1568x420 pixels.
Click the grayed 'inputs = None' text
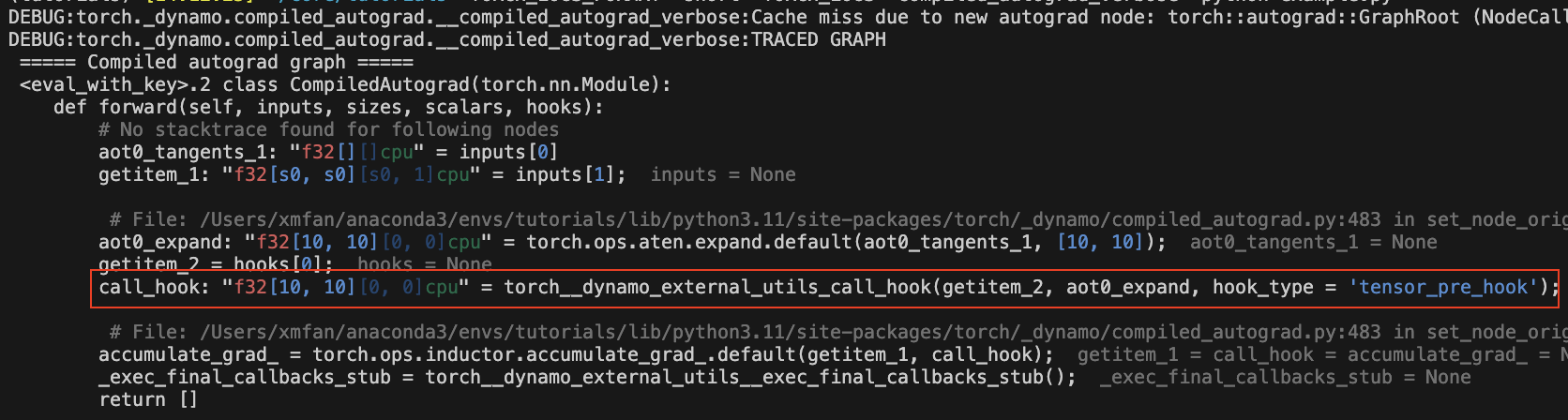723,174
